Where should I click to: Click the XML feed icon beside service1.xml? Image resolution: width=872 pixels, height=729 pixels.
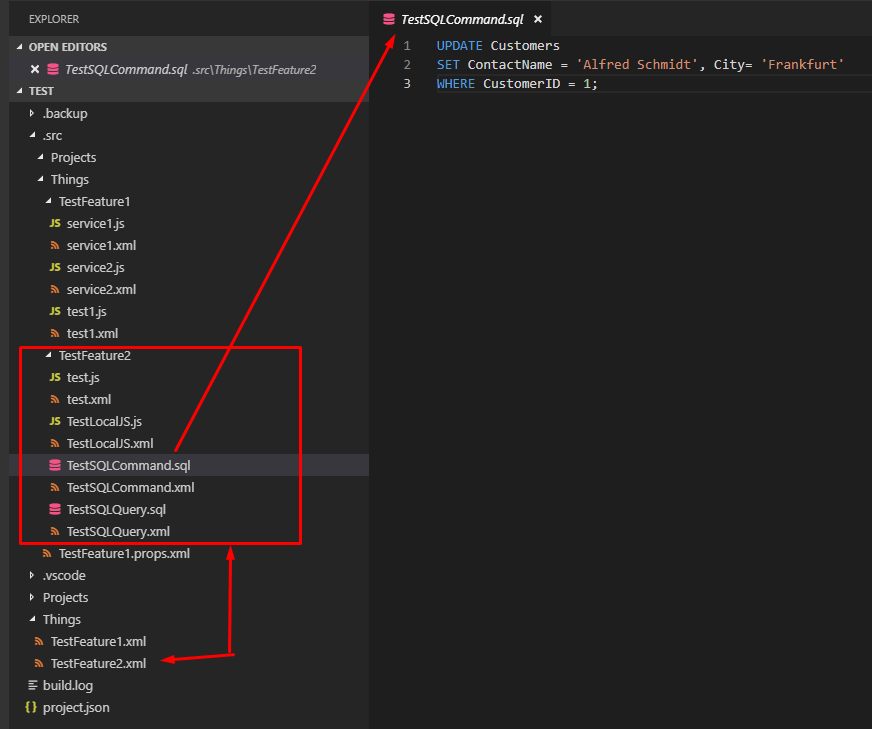(x=56, y=245)
